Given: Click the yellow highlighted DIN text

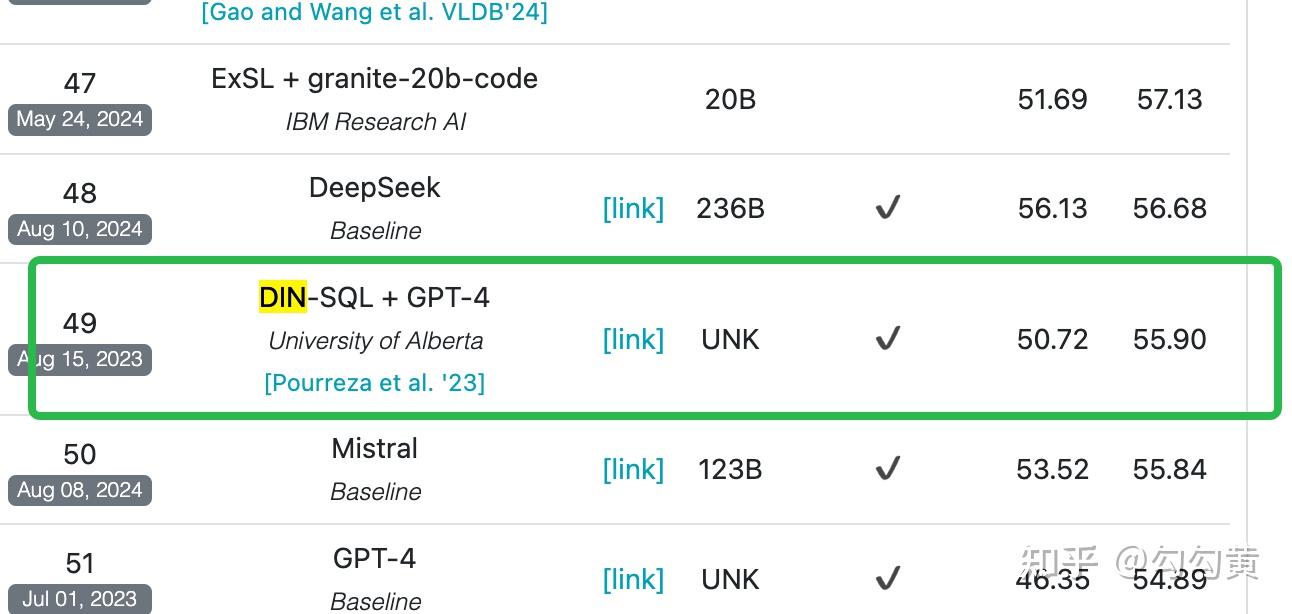Looking at the screenshot, I should point(283,297).
